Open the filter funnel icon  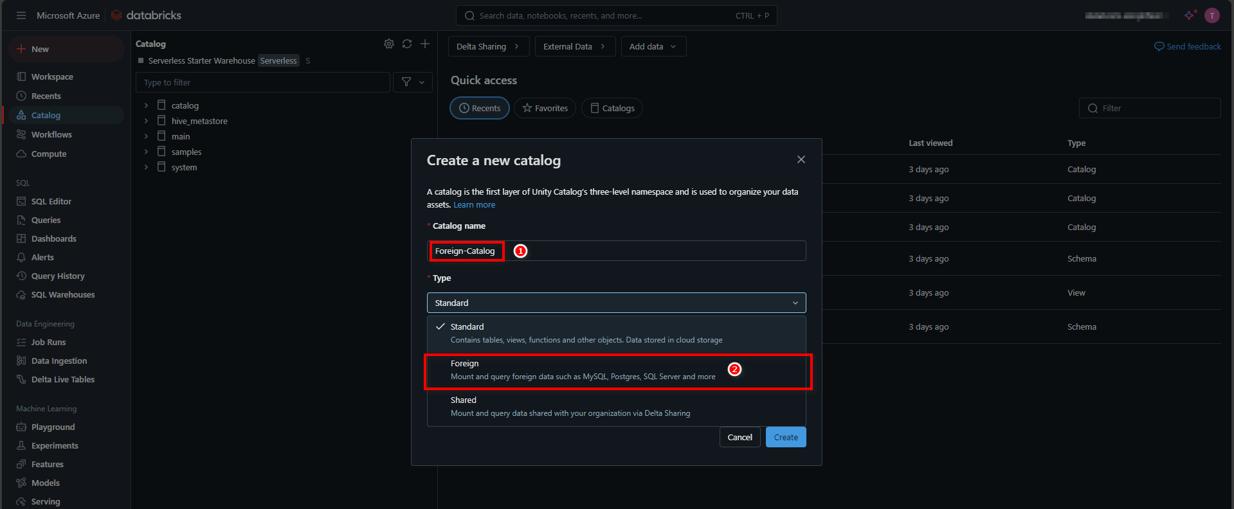[x=412, y=82]
